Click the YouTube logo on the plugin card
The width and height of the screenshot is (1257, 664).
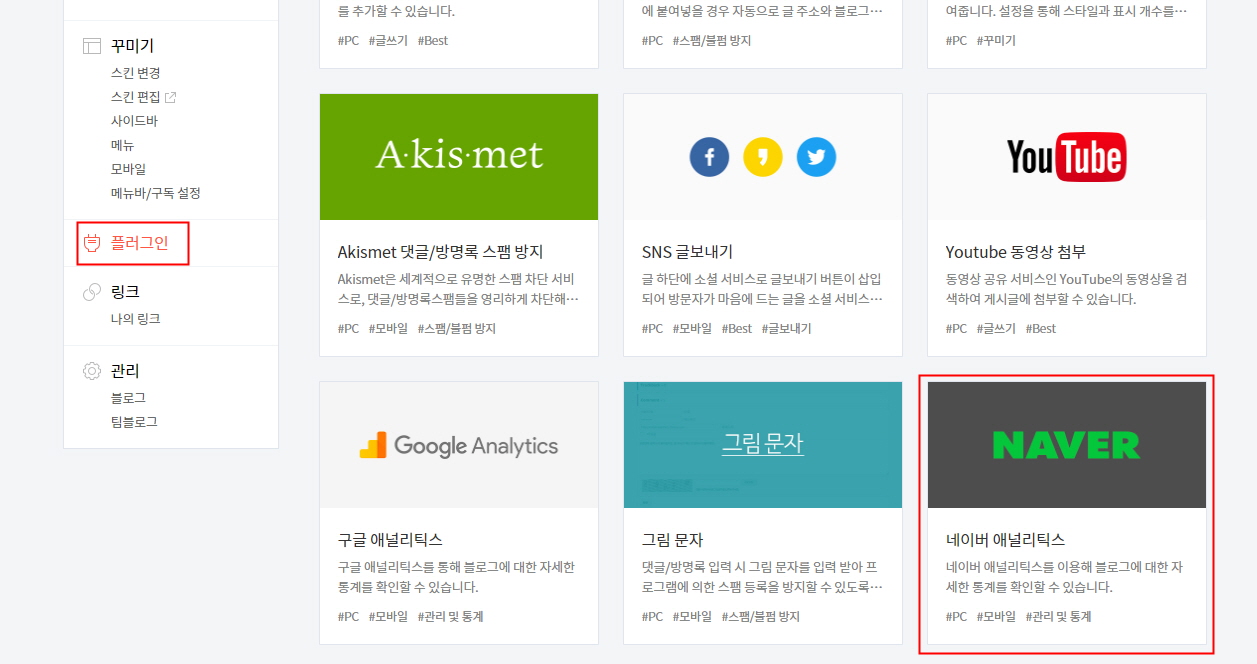1066,156
